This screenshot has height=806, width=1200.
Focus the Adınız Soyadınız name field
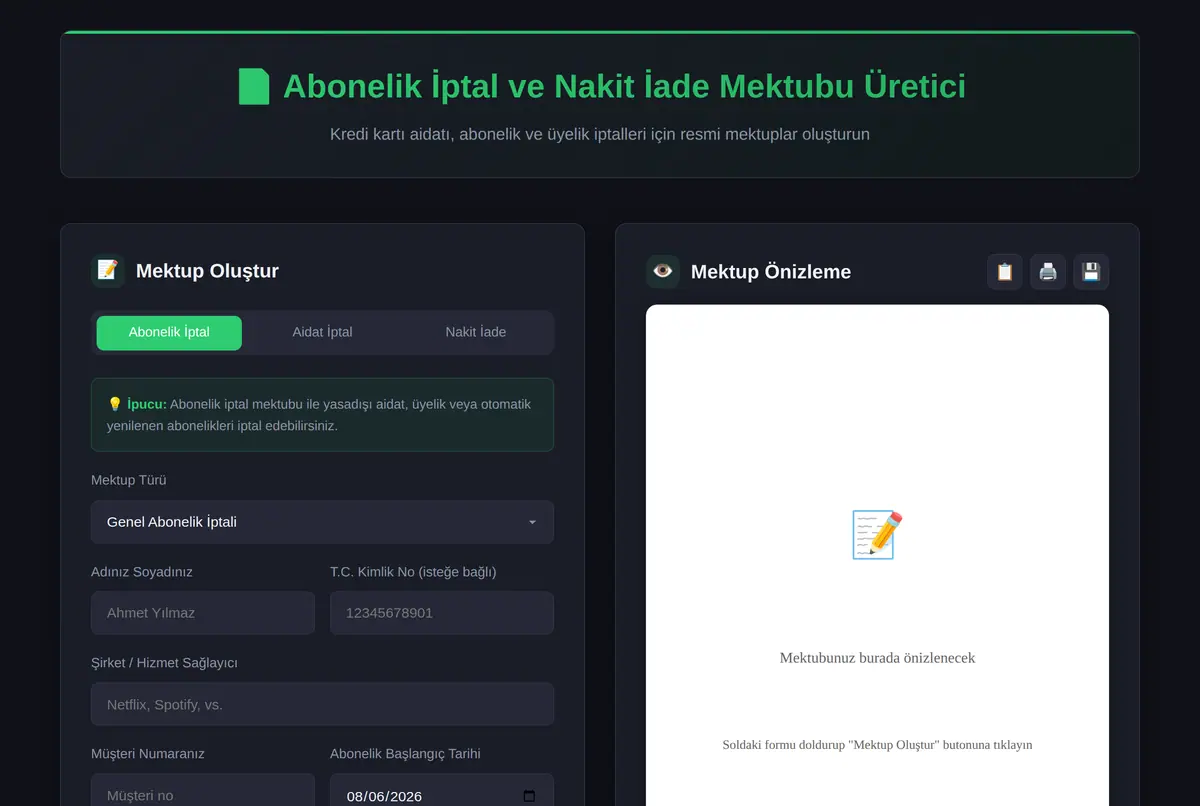point(203,613)
